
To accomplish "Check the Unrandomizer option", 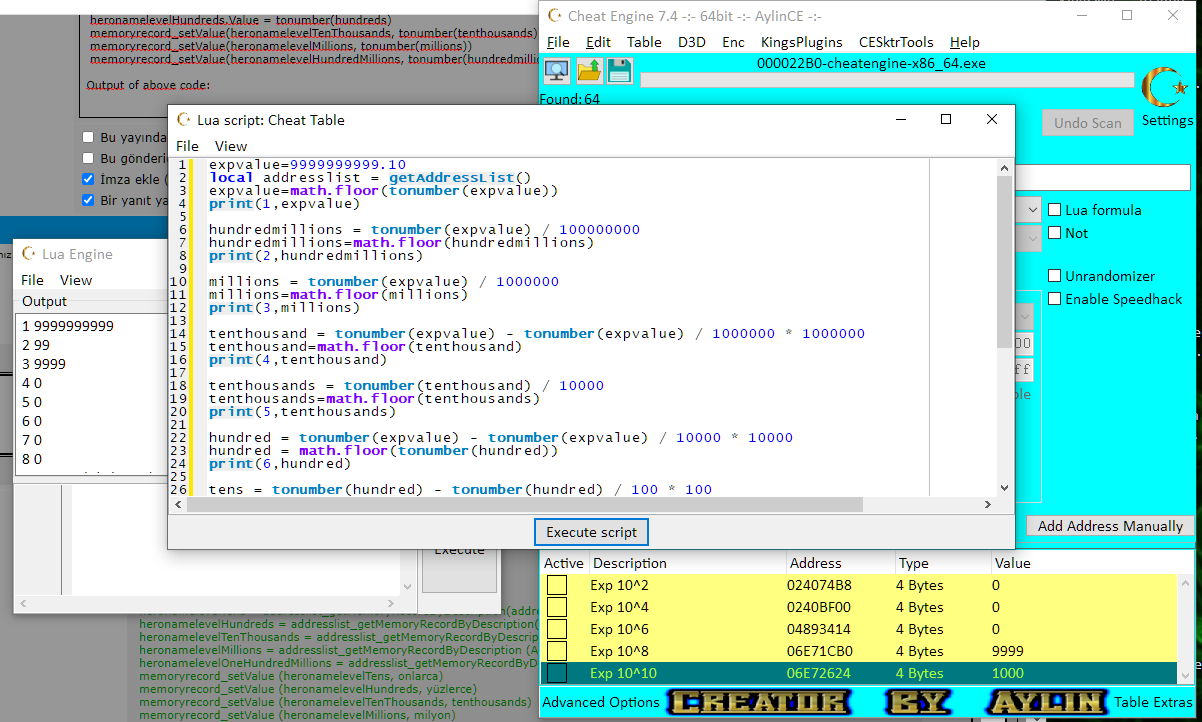I will tap(1055, 276).
